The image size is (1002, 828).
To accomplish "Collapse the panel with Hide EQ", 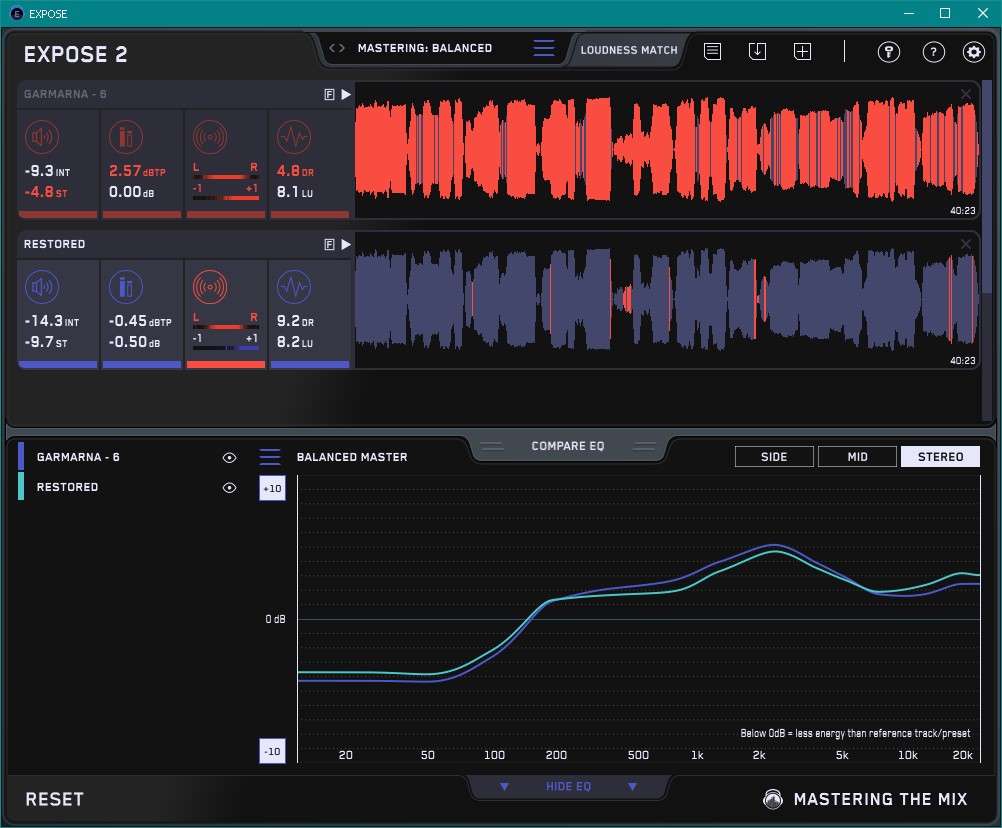I will pos(567,787).
